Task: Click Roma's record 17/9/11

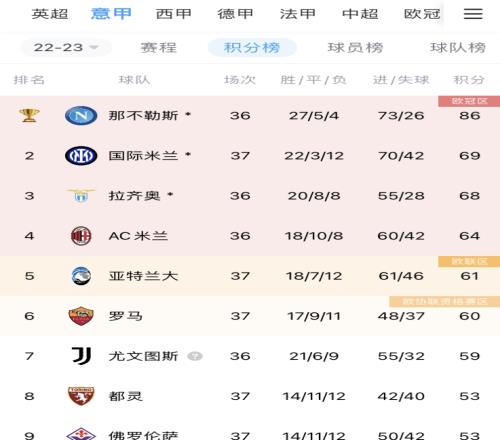Action: (314, 316)
